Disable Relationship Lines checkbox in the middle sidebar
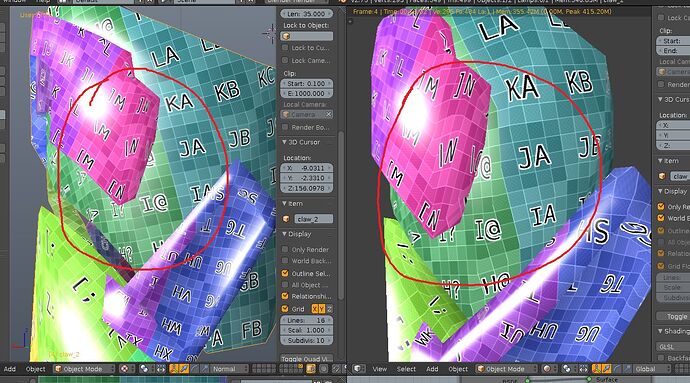 [285, 296]
